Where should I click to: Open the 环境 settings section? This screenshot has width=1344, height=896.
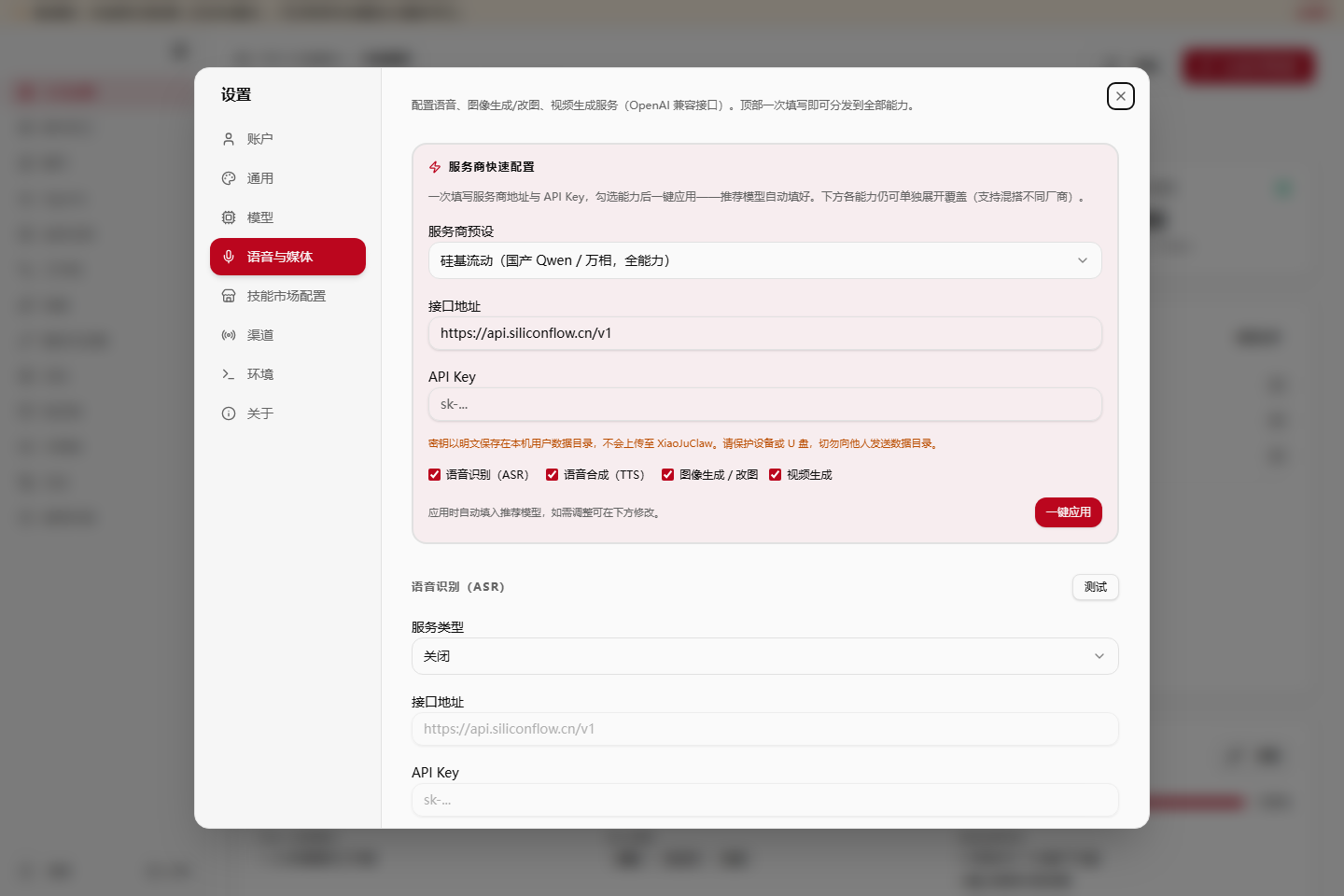(287, 374)
